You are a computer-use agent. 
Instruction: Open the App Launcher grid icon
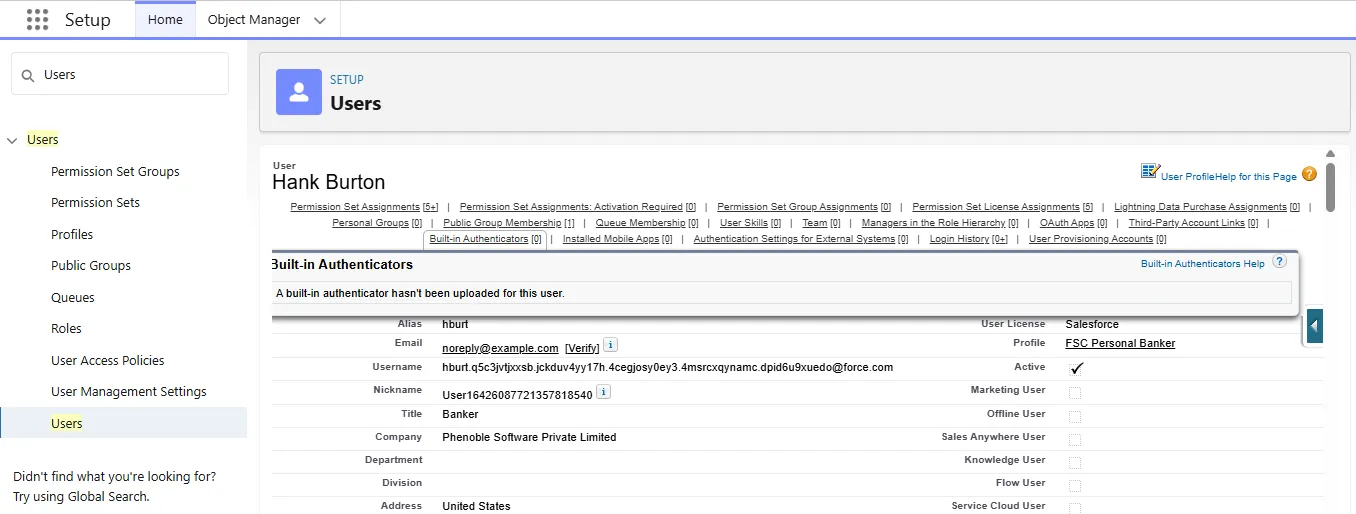[37, 20]
